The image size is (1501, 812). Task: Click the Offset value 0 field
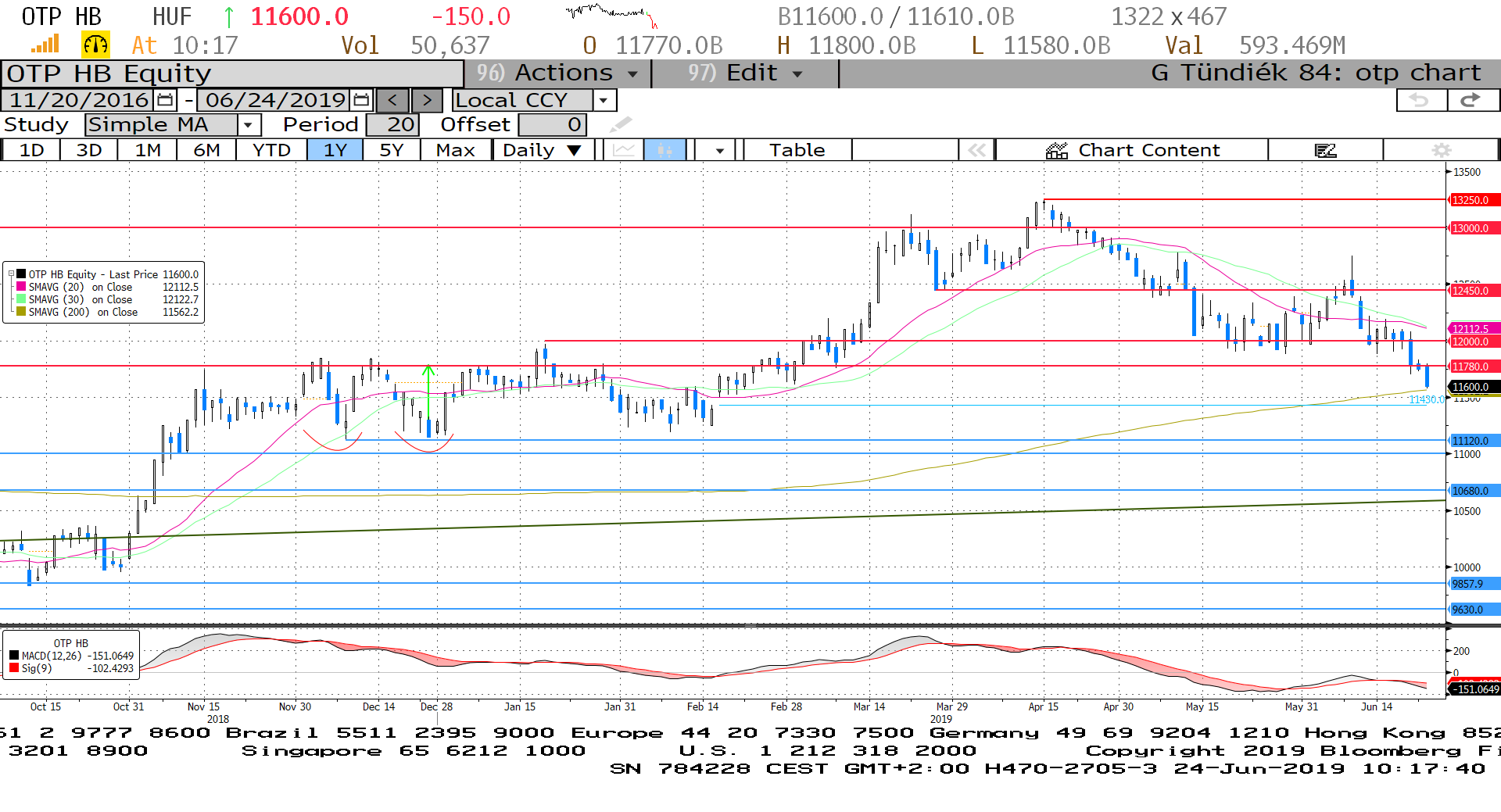(x=552, y=124)
